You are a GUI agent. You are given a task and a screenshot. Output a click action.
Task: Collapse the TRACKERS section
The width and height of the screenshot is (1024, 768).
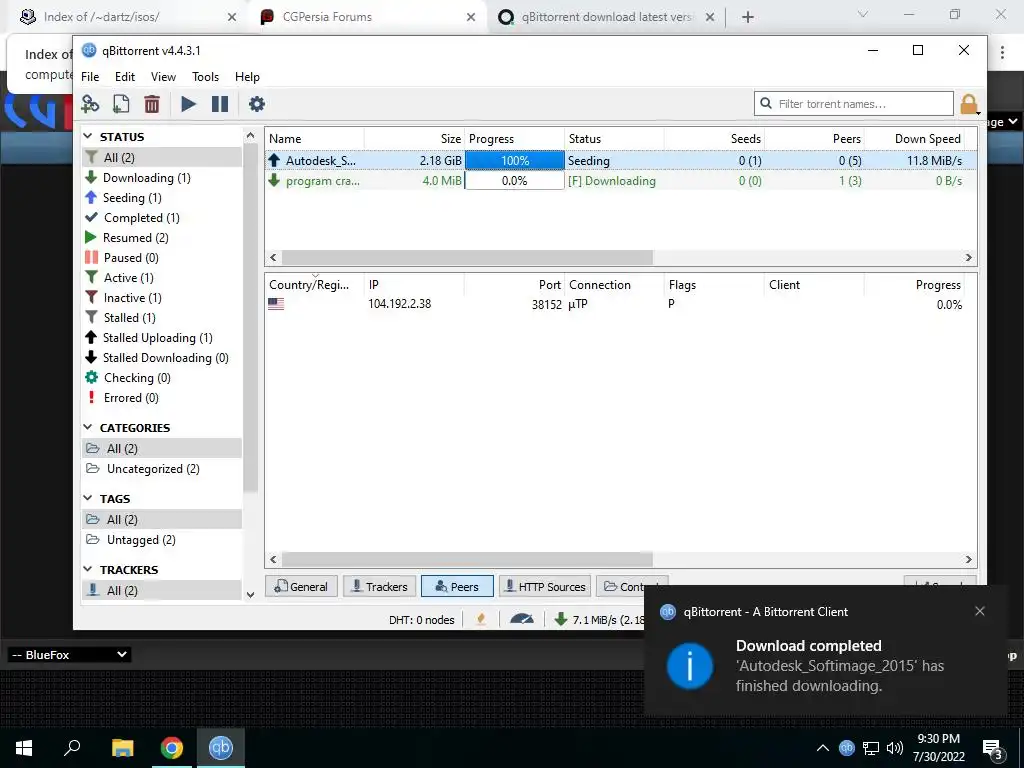click(x=88, y=569)
